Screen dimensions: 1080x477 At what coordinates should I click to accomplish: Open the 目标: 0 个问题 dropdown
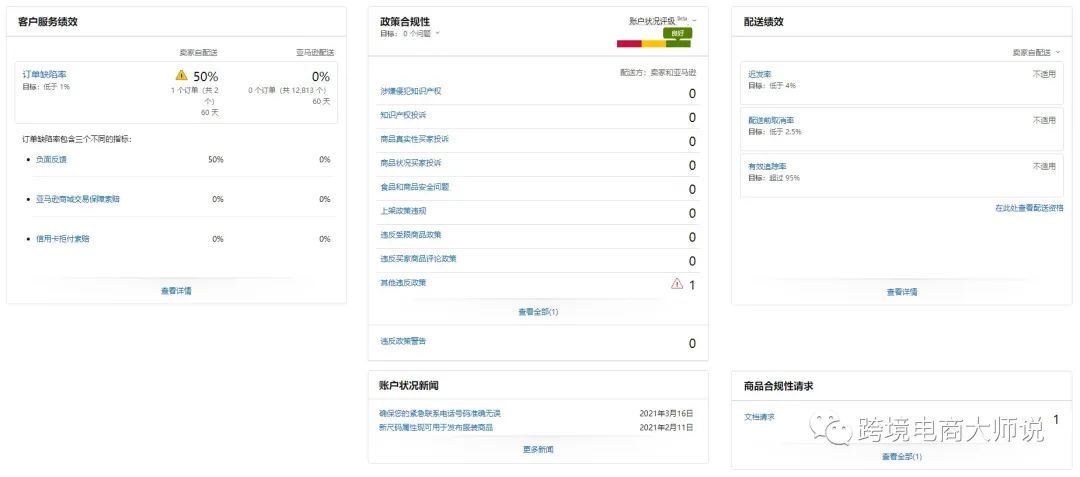(x=410, y=33)
